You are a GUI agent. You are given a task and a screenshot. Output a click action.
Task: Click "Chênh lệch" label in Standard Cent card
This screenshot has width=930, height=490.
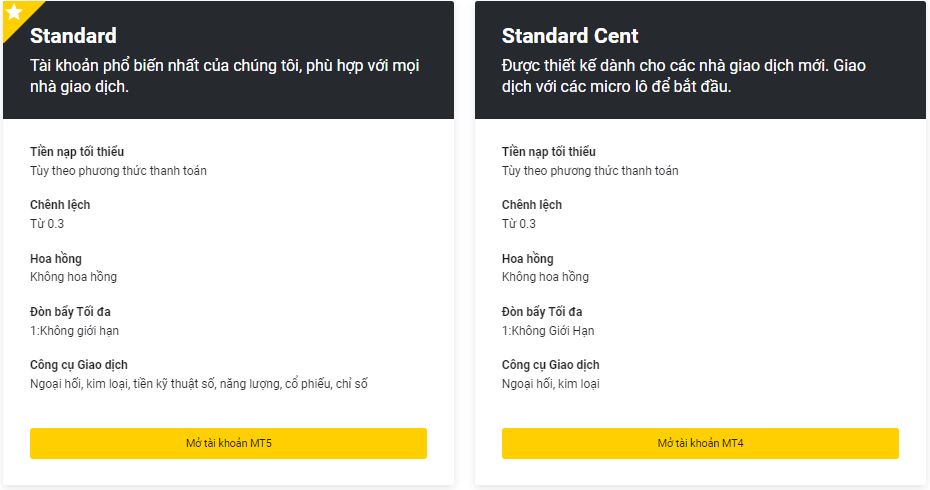tap(532, 205)
